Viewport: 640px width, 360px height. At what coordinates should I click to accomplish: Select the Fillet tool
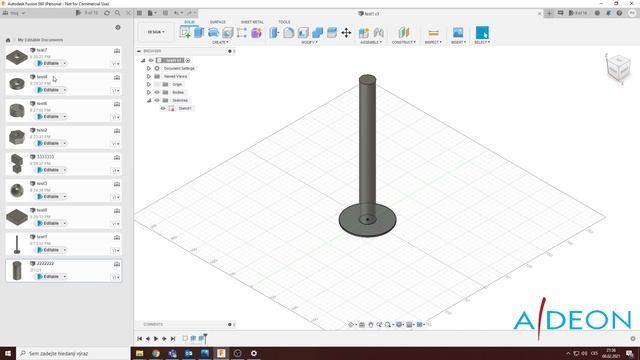(289, 32)
